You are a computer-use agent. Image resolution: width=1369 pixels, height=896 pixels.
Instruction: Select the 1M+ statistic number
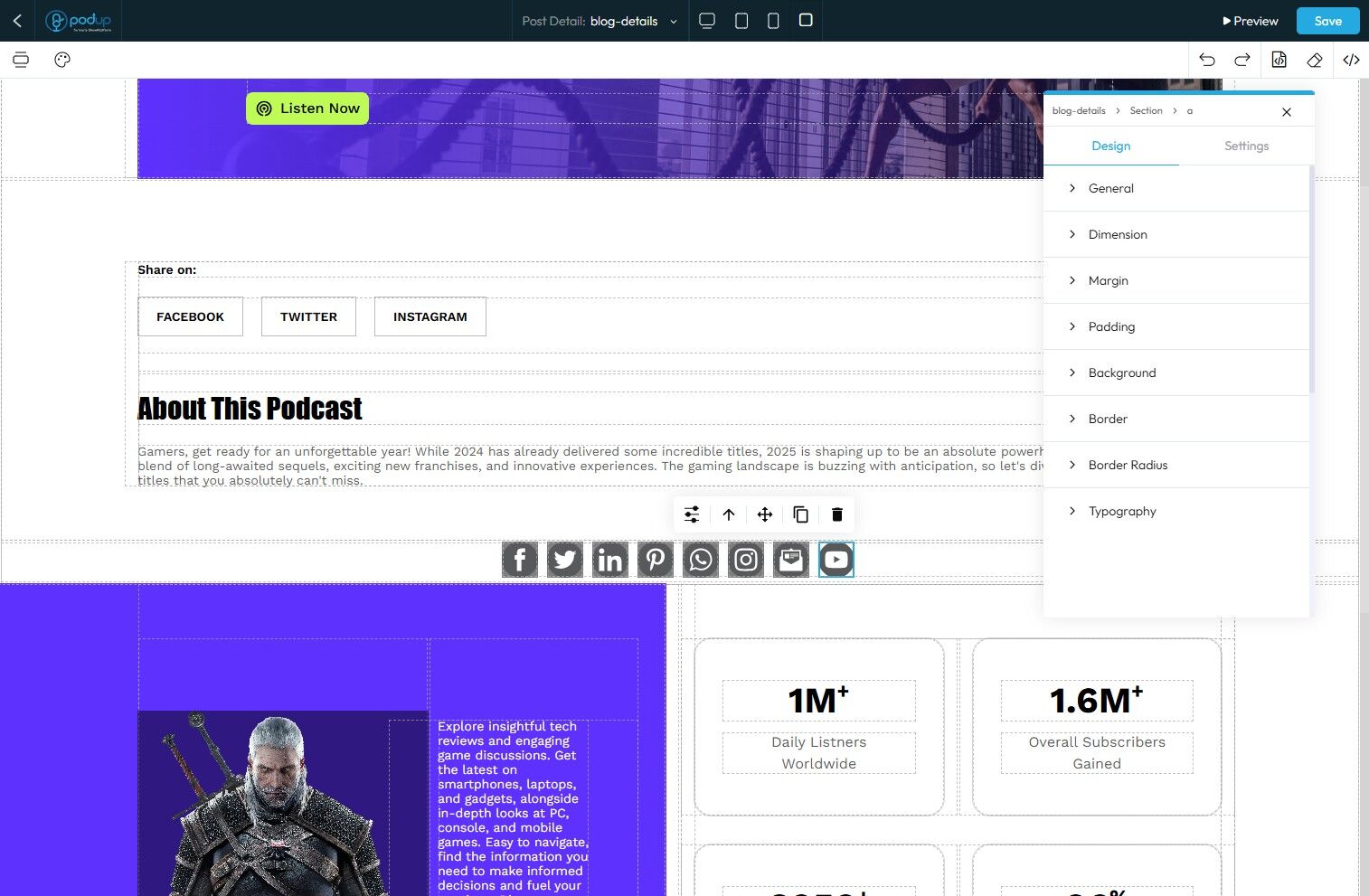pos(818,701)
